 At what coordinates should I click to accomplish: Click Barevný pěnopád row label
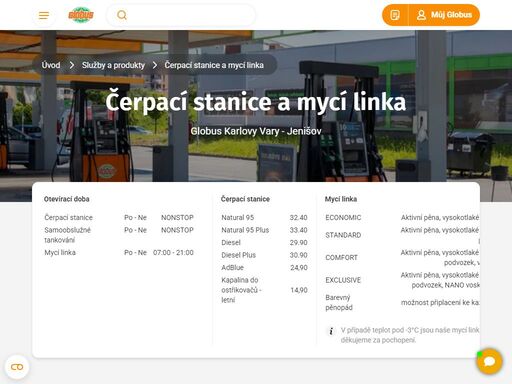[x=339, y=302]
